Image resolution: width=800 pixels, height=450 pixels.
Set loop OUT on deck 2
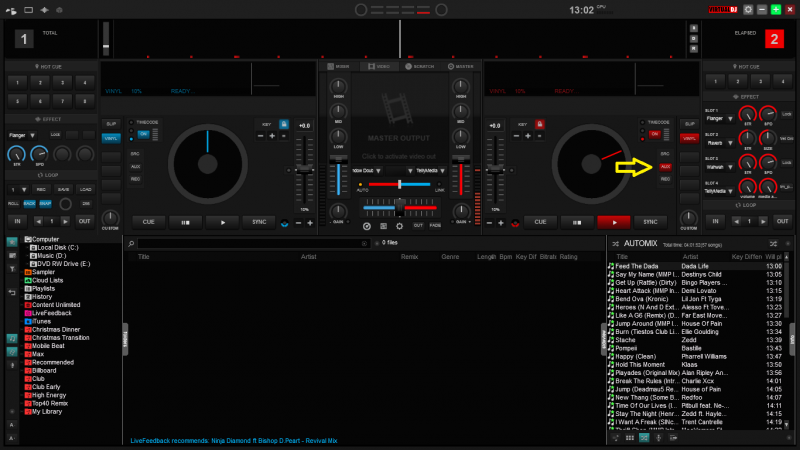coord(782,221)
